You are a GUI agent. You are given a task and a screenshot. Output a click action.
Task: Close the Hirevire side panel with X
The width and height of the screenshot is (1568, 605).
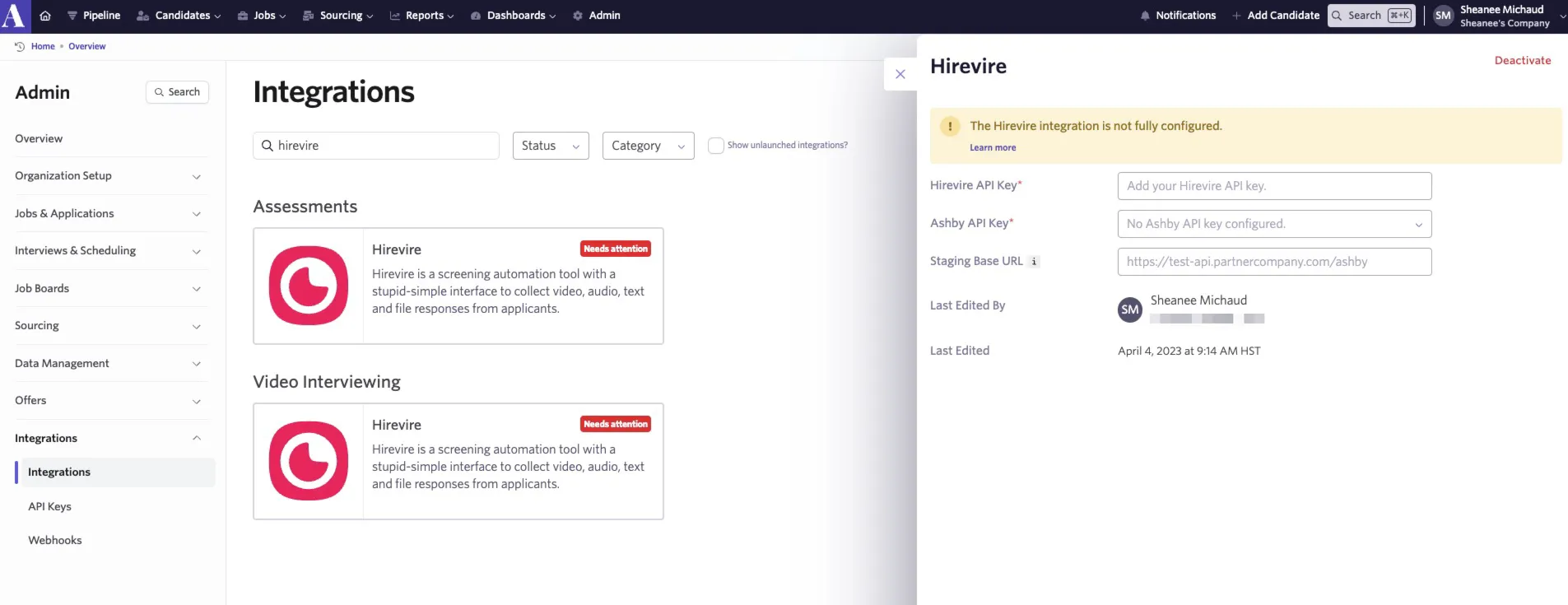click(900, 74)
